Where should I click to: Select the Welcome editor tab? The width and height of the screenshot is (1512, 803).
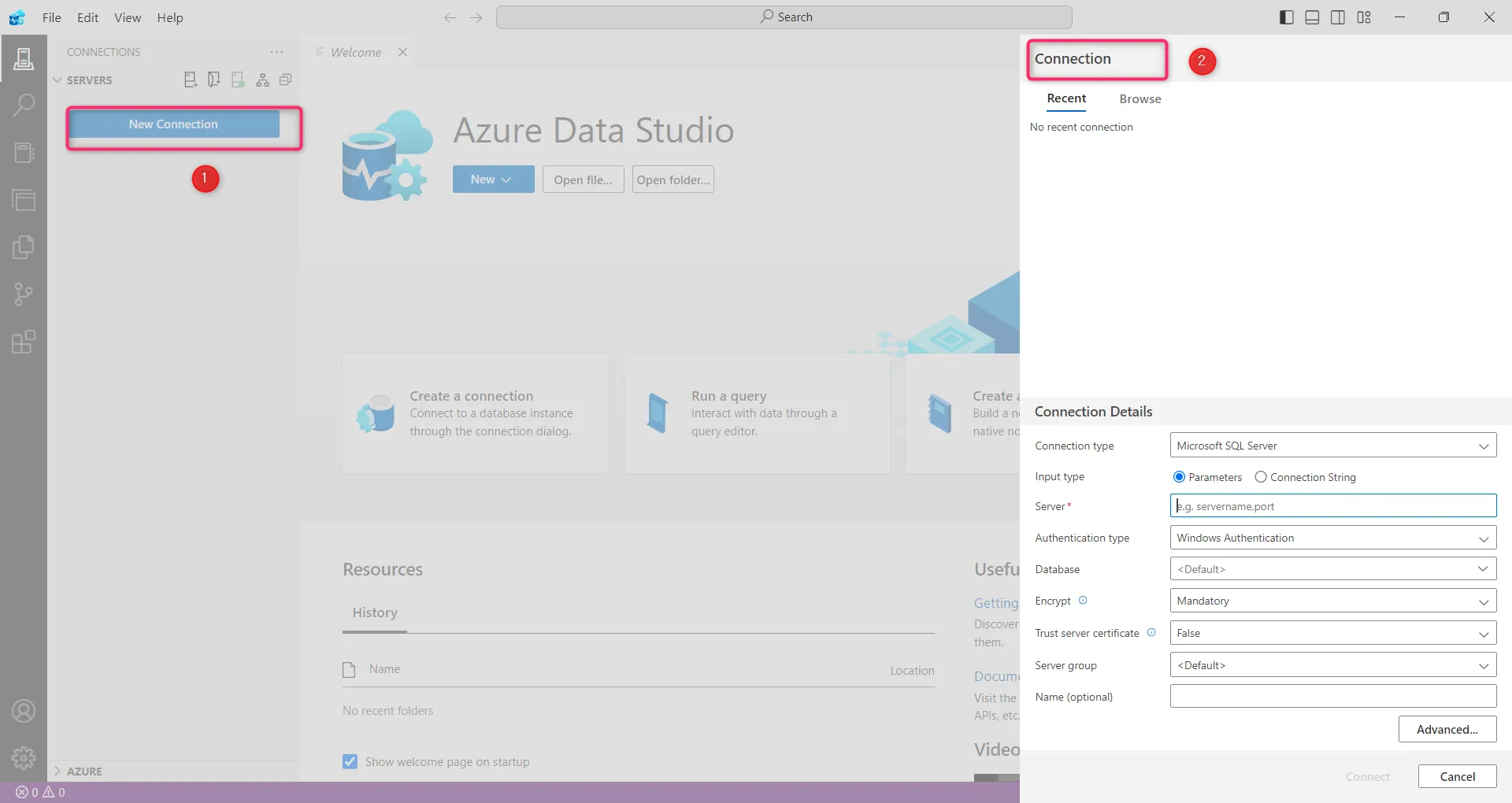click(356, 52)
